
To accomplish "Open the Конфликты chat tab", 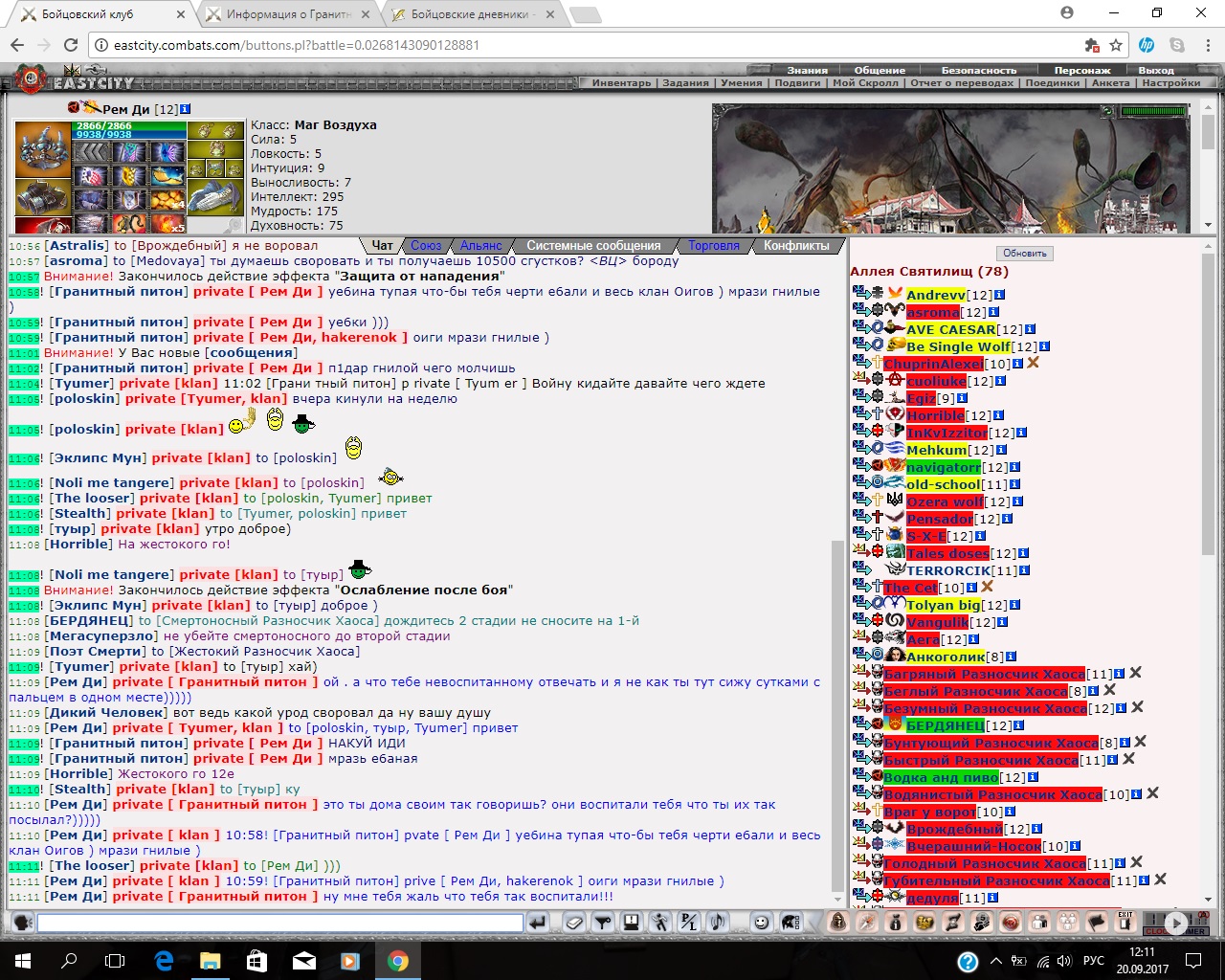I will (796, 246).
